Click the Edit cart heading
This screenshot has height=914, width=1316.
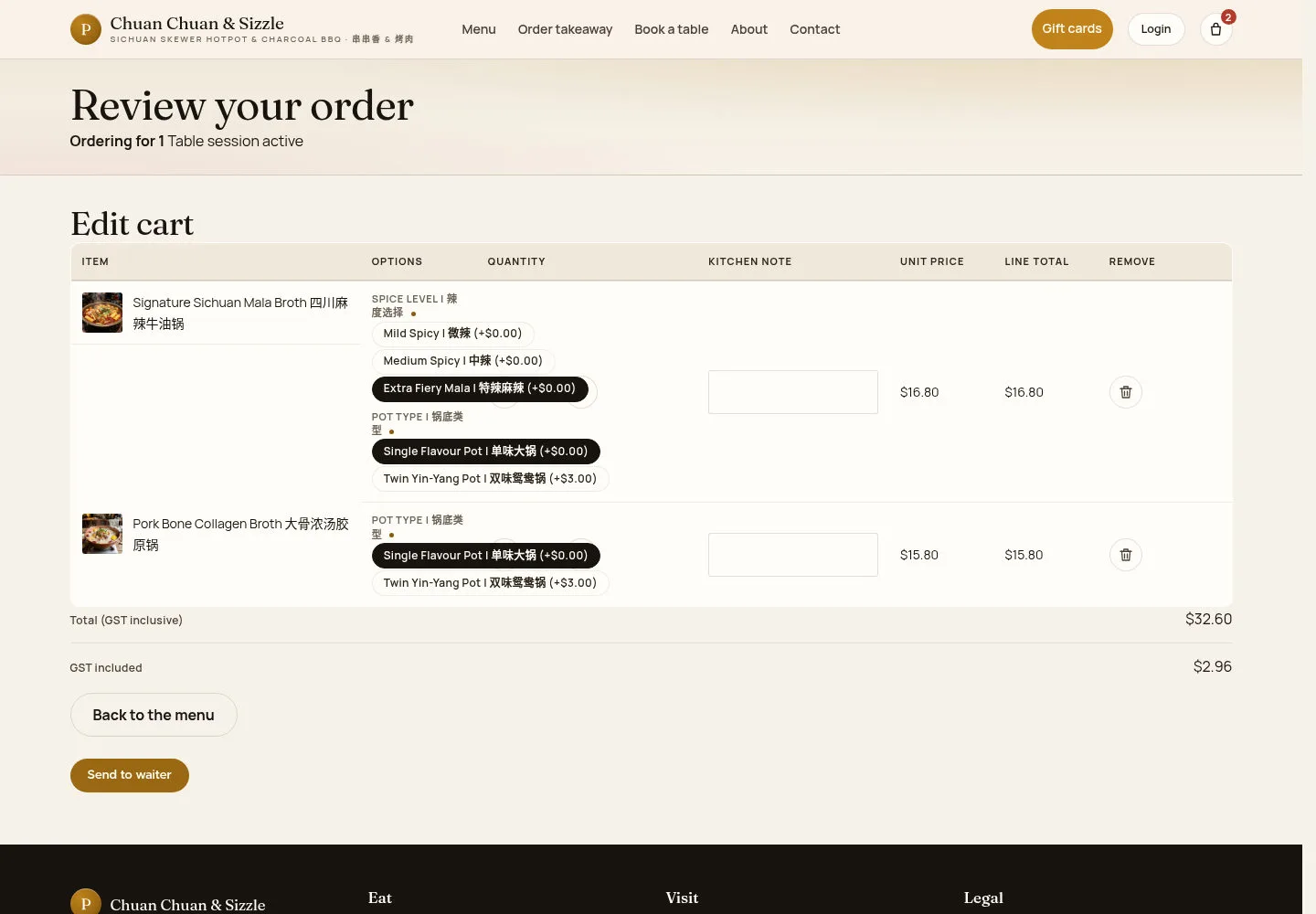(133, 224)
